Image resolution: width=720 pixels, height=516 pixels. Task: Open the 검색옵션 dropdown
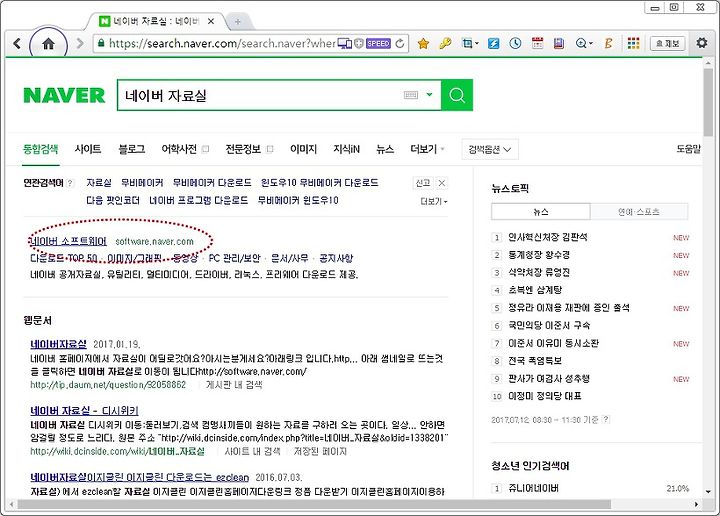[490, 149]
